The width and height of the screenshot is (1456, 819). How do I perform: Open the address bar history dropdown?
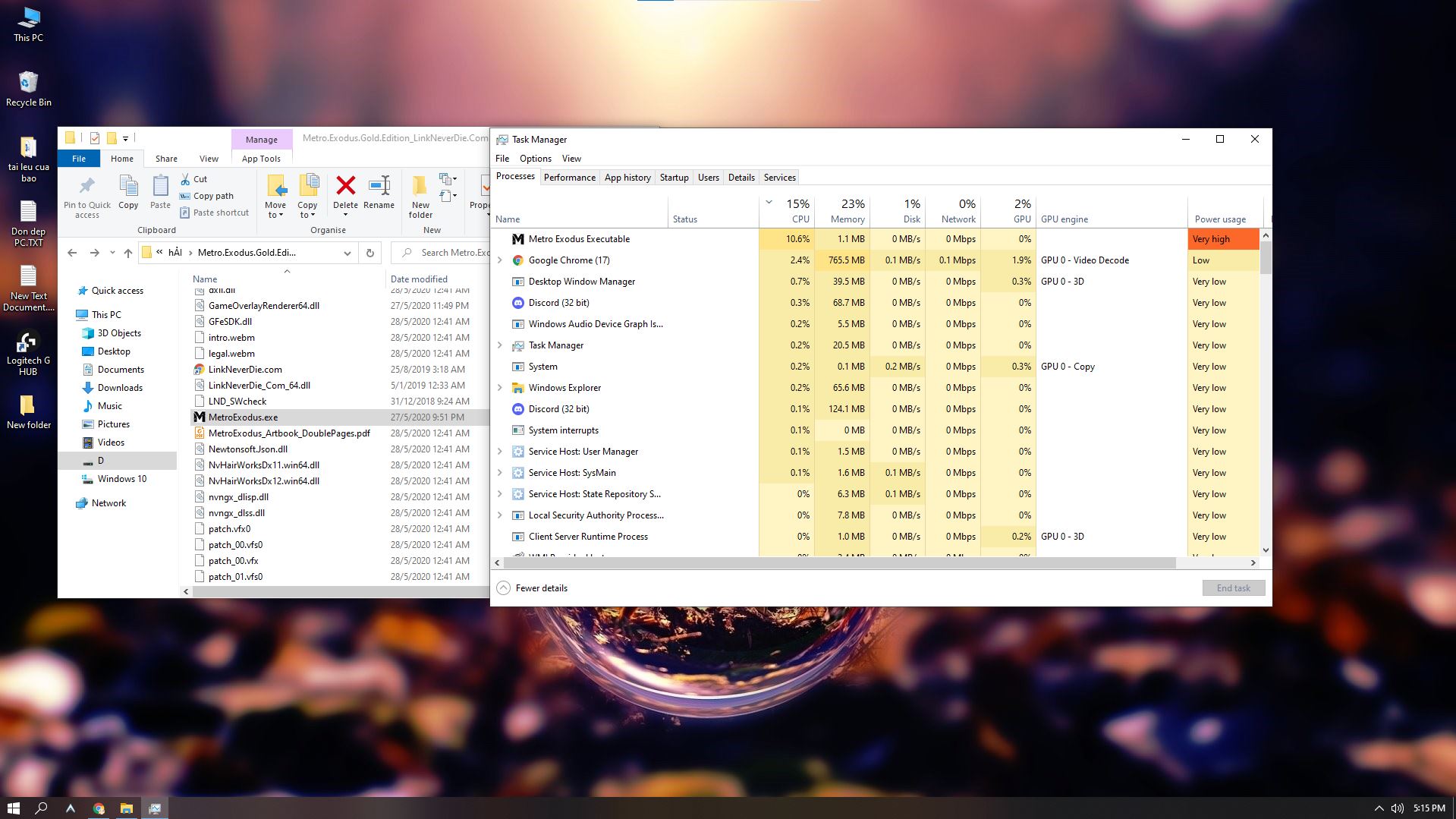347,253
